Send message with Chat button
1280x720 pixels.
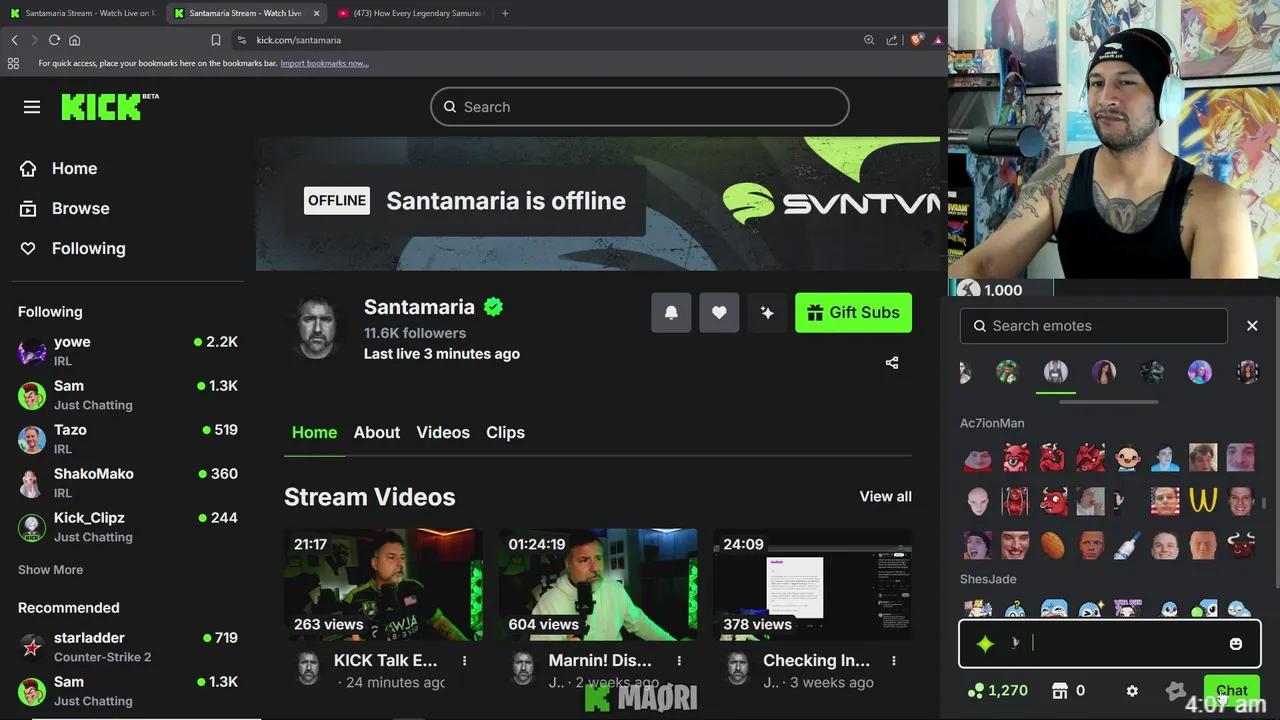(x=1232, y=691)
